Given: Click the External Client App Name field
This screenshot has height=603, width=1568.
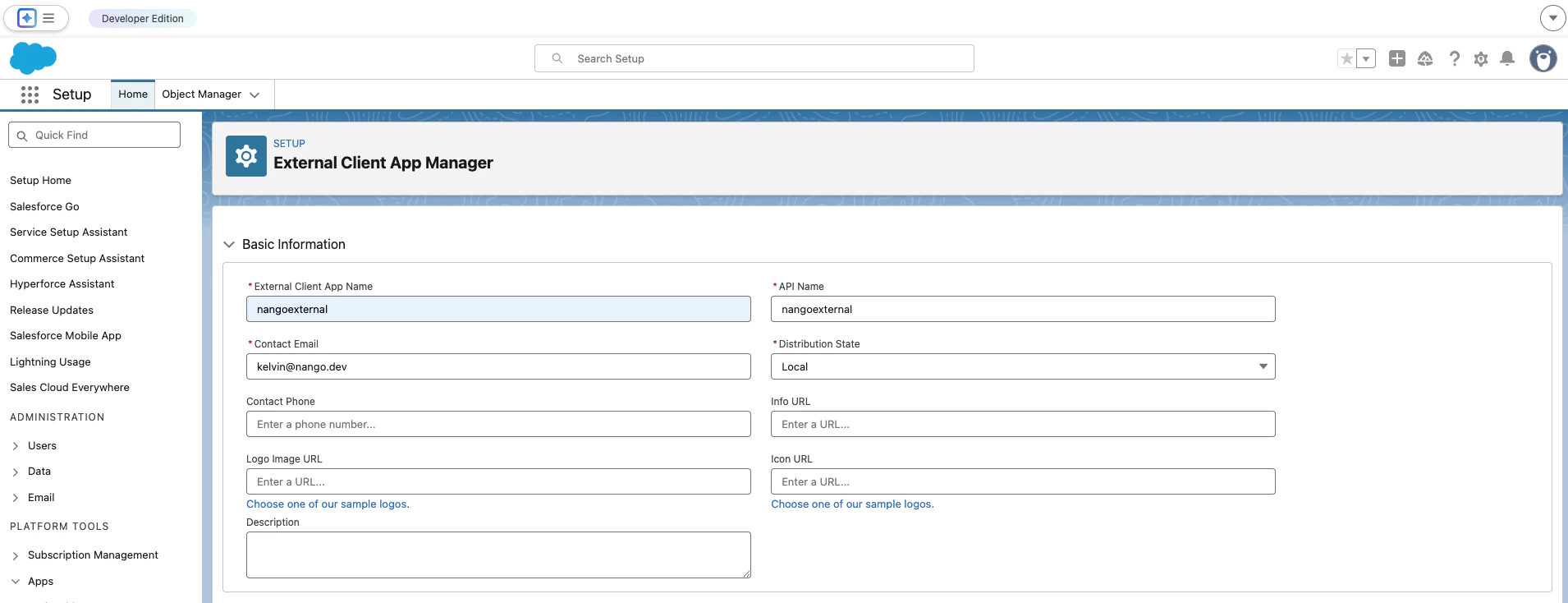Looking at the screenshot, I should click(x=498, y=309).
